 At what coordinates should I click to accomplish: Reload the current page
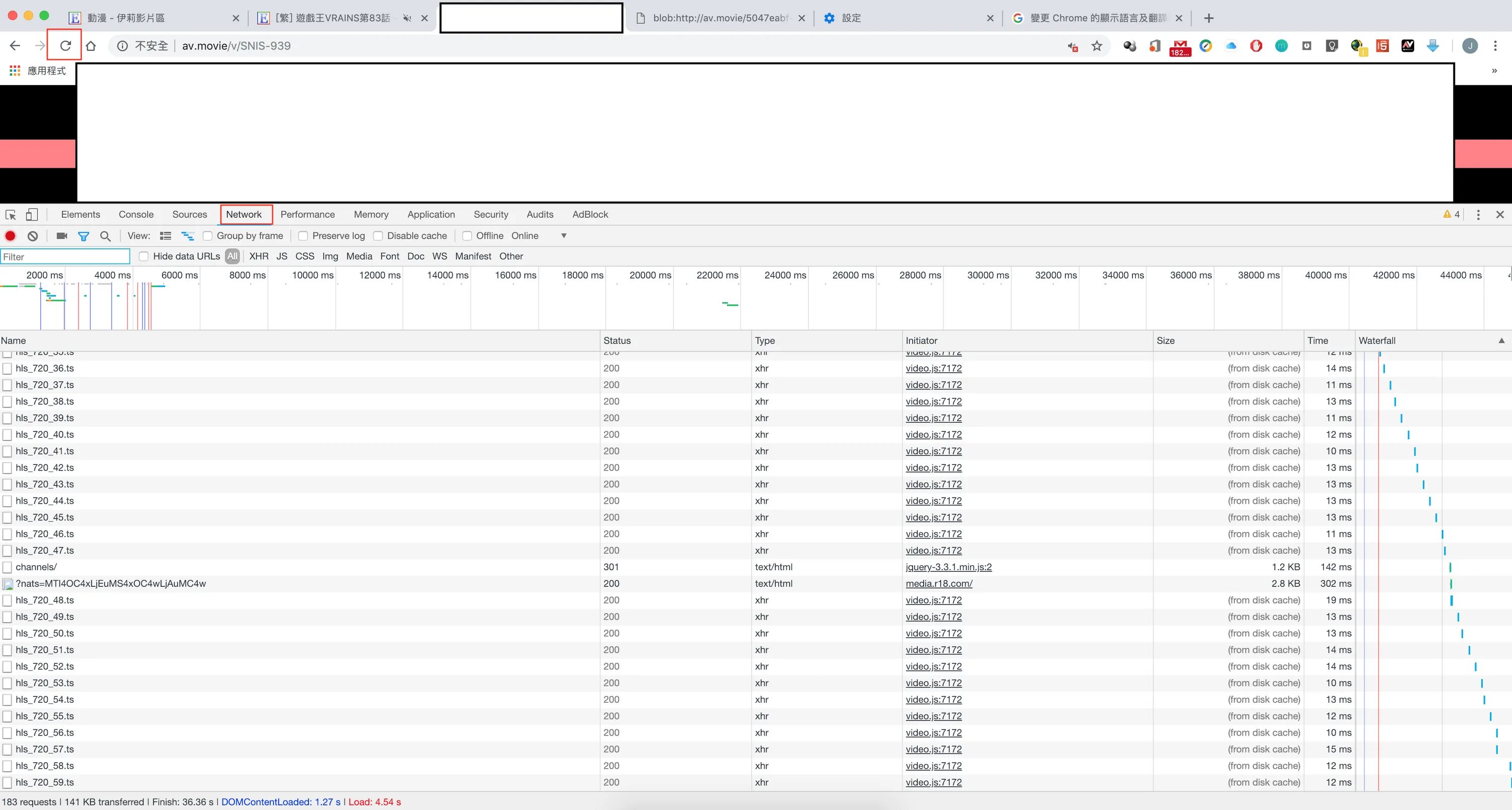click(x=65, y=46)
